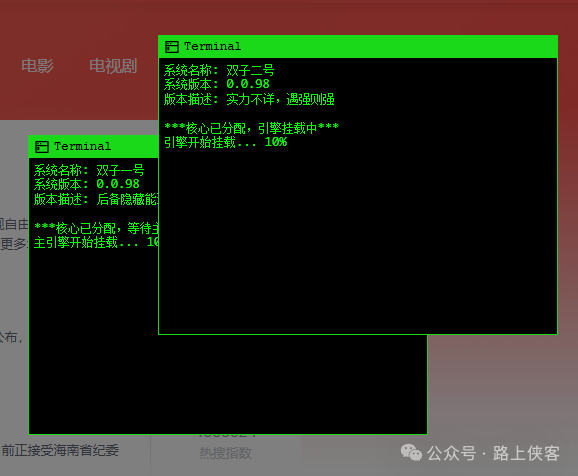The height and width of the screenshot is (476, 578).
Task: Click the front window's Terminal title text
Action: [x=213, y=46]
